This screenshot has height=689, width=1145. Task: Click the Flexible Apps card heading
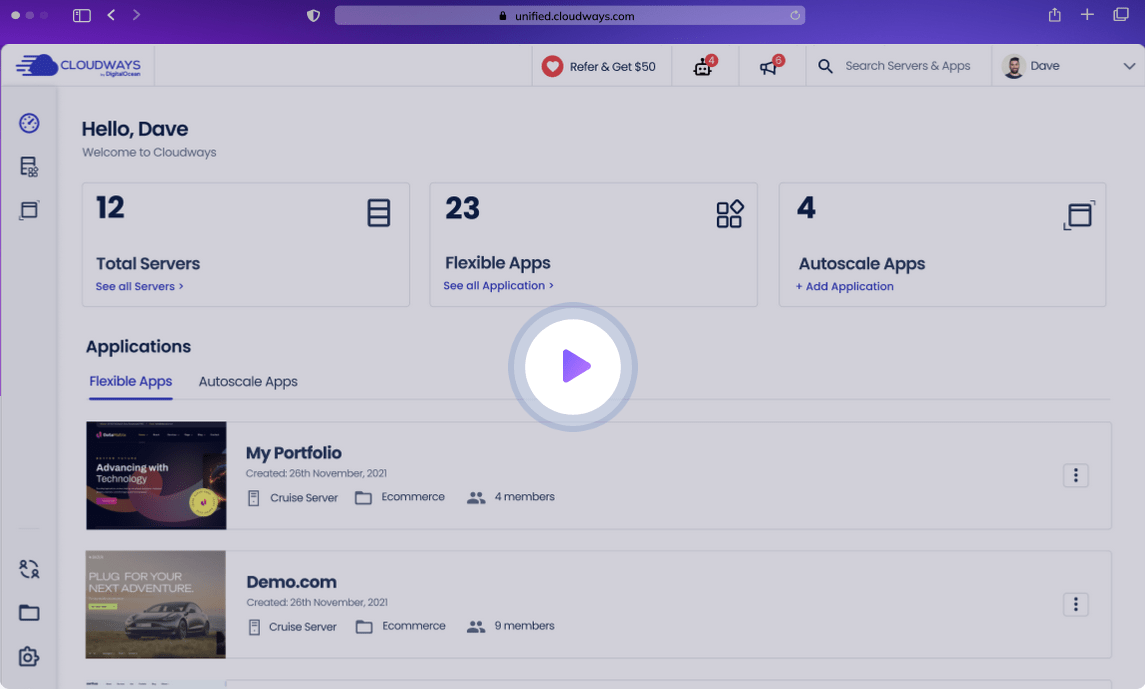pyautogui.click(x=498, y=263)
